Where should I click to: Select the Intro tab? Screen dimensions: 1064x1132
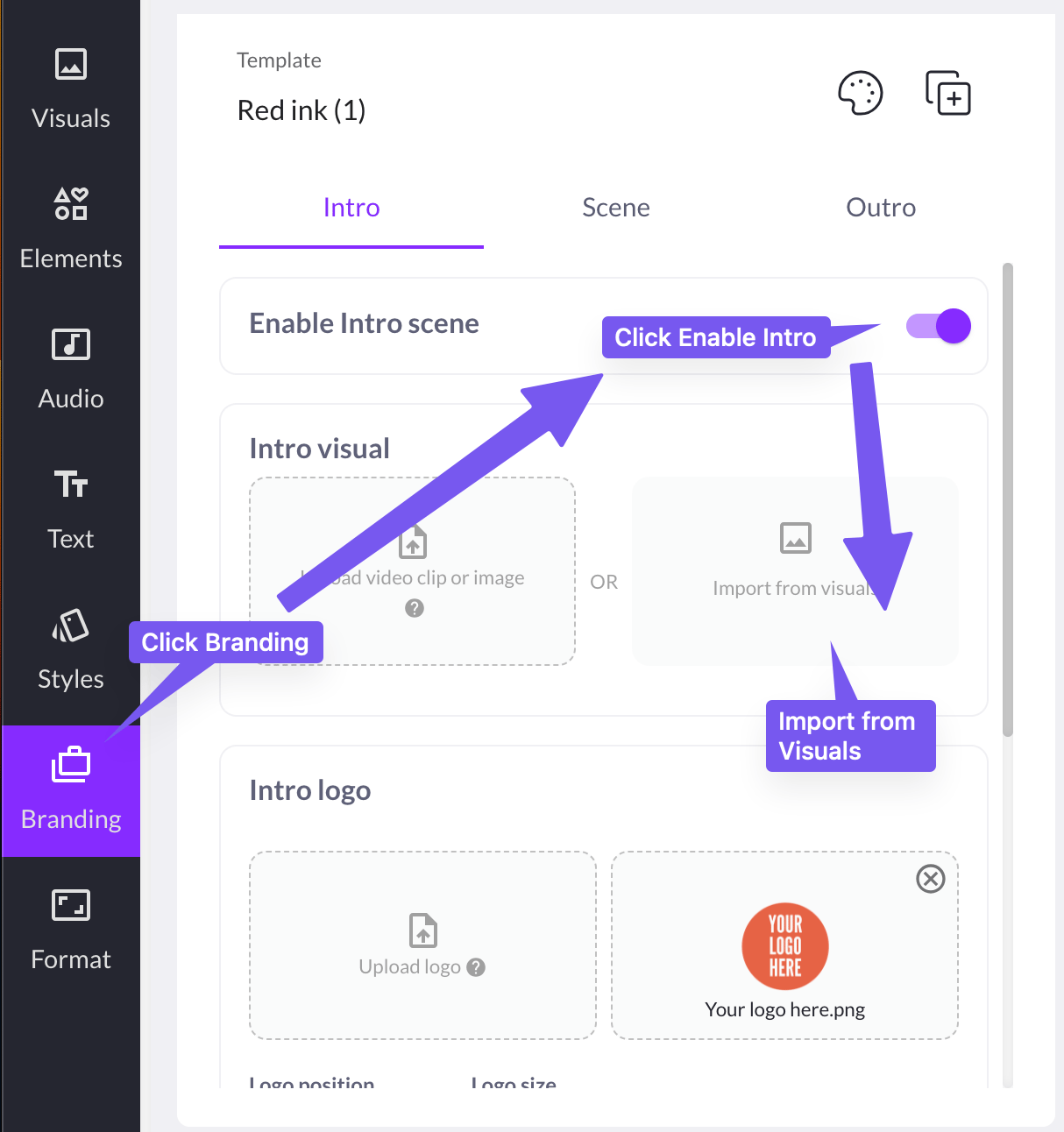(x=351, y=208)
